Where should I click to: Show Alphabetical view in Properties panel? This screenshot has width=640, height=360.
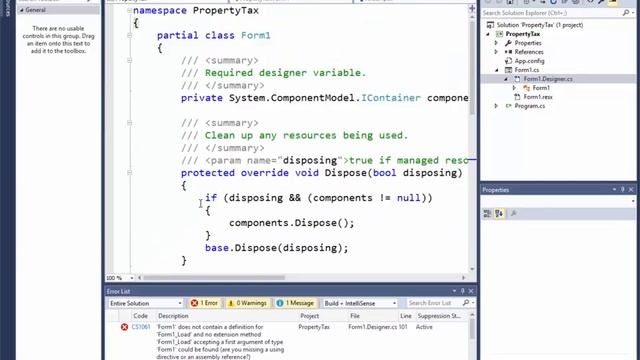coord(499,213)
